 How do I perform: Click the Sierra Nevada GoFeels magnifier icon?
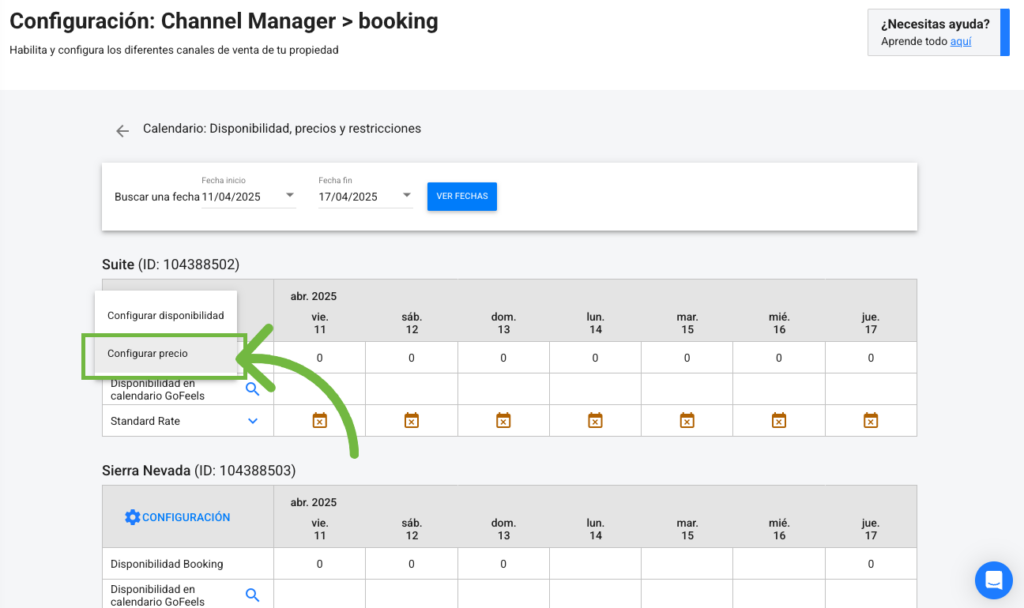(x=253, y=595)
